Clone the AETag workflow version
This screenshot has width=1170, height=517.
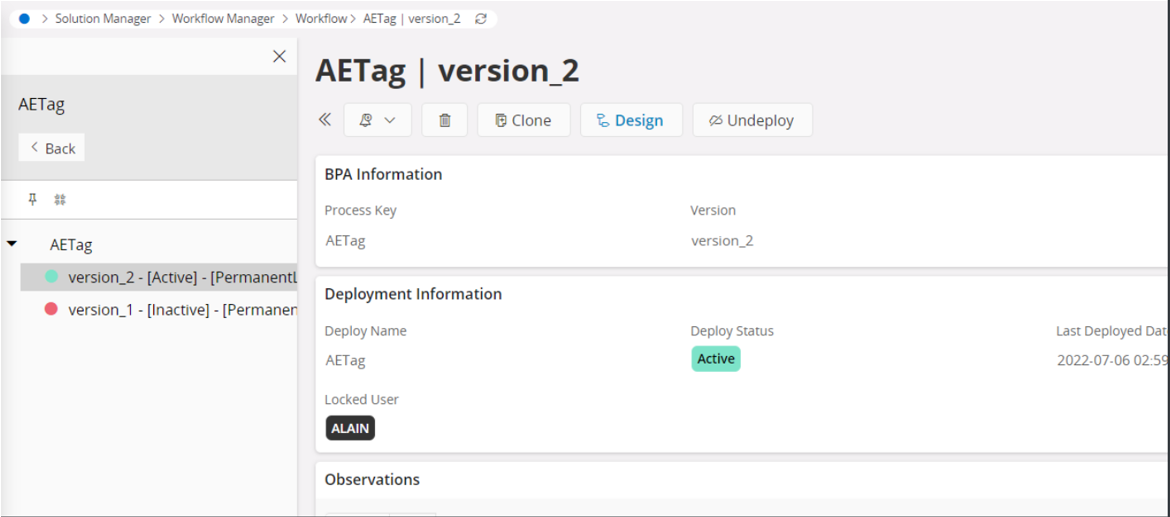click(x=523, y=120)
